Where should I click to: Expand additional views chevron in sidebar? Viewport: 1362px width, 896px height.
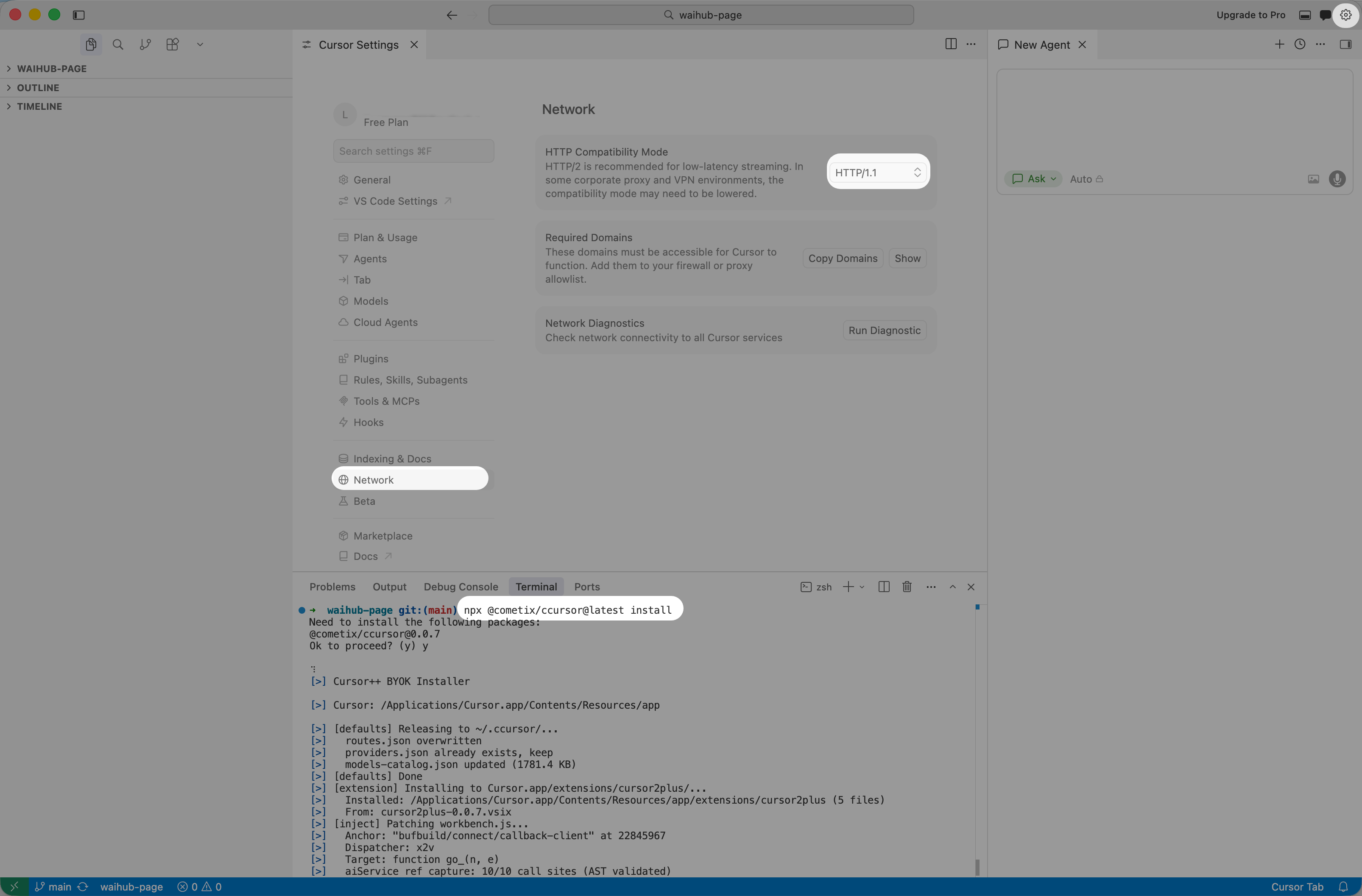(x=200, y=45)
